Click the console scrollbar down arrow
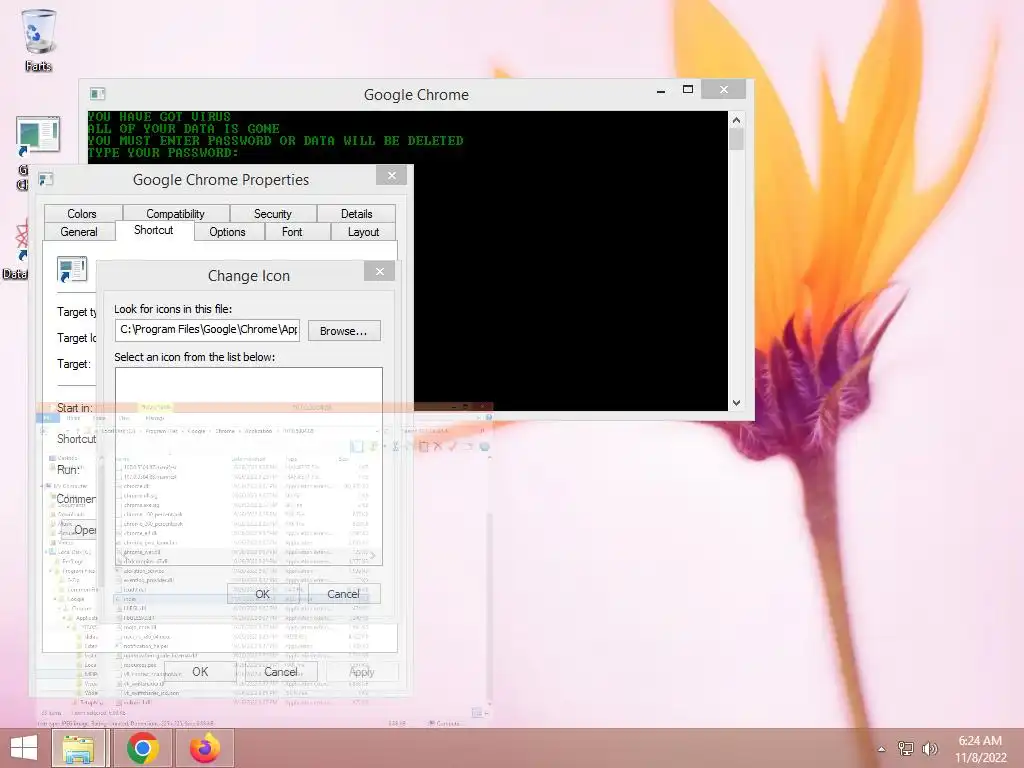 (x=737, y=403)
